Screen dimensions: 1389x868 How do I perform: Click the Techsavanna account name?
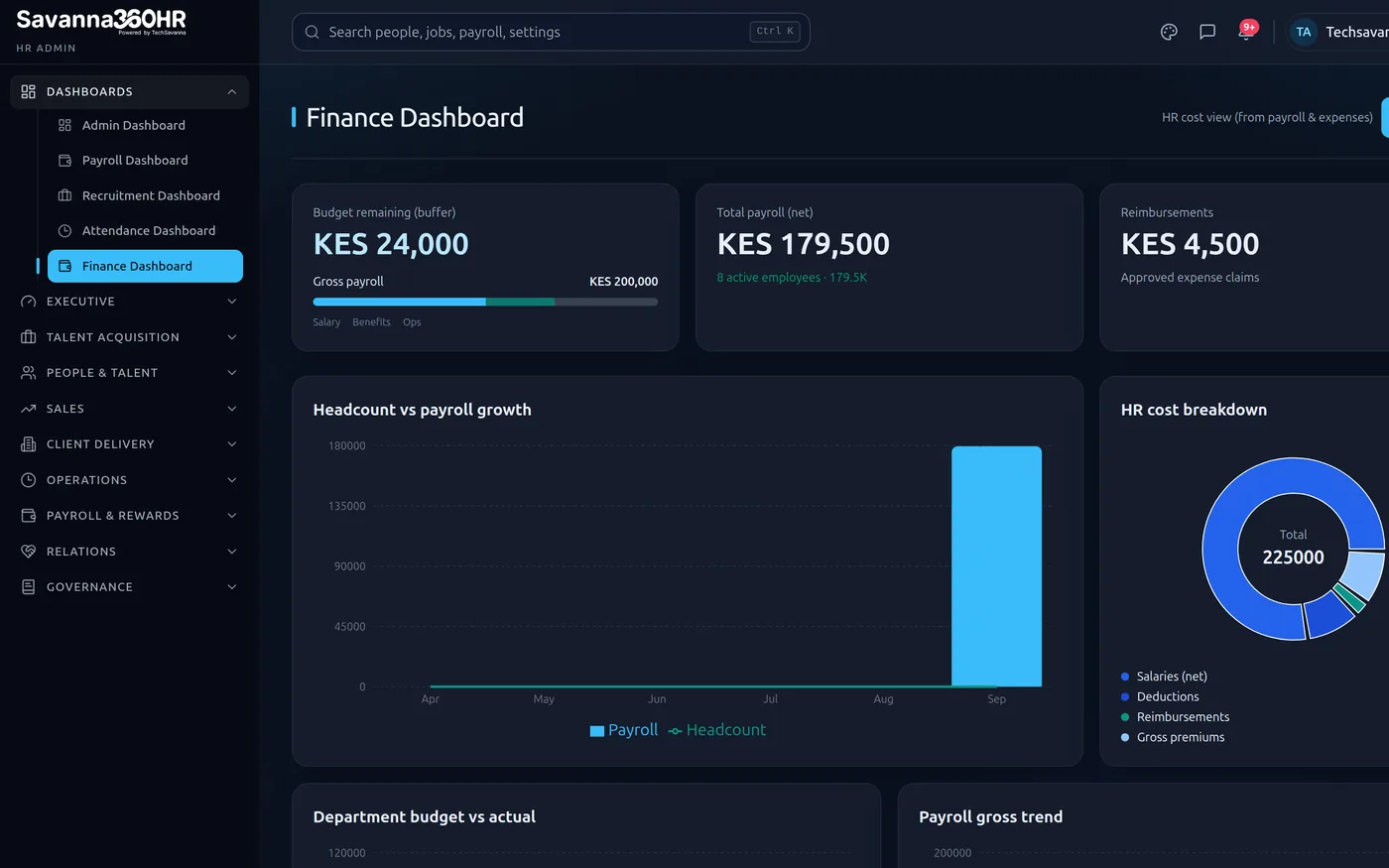pyautogui.click(x=1357, y=32)
